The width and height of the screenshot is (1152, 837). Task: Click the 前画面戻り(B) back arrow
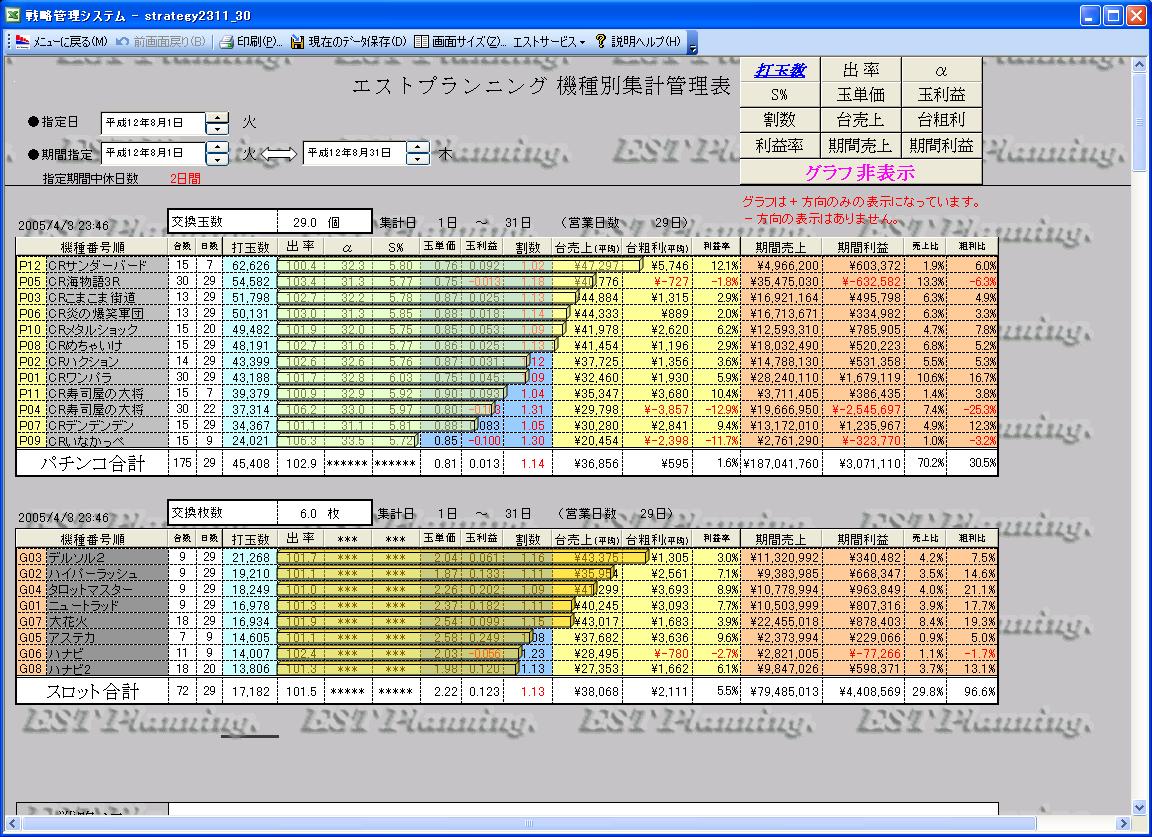tap(123, 42)
